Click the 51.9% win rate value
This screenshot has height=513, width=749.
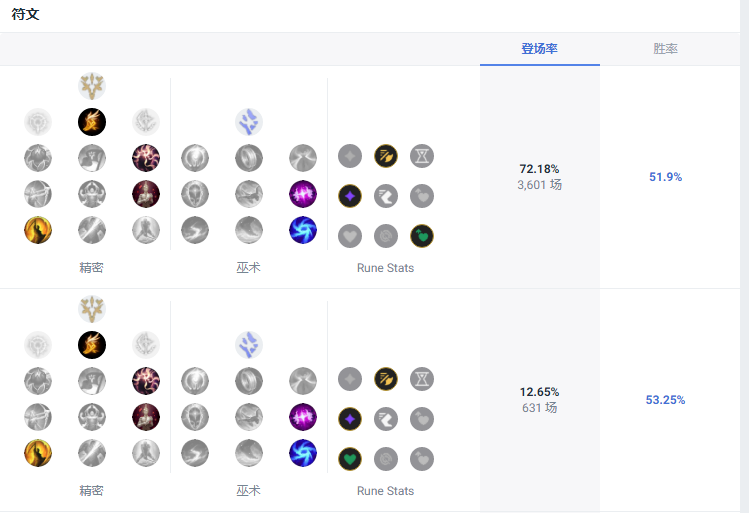point(665,177)
